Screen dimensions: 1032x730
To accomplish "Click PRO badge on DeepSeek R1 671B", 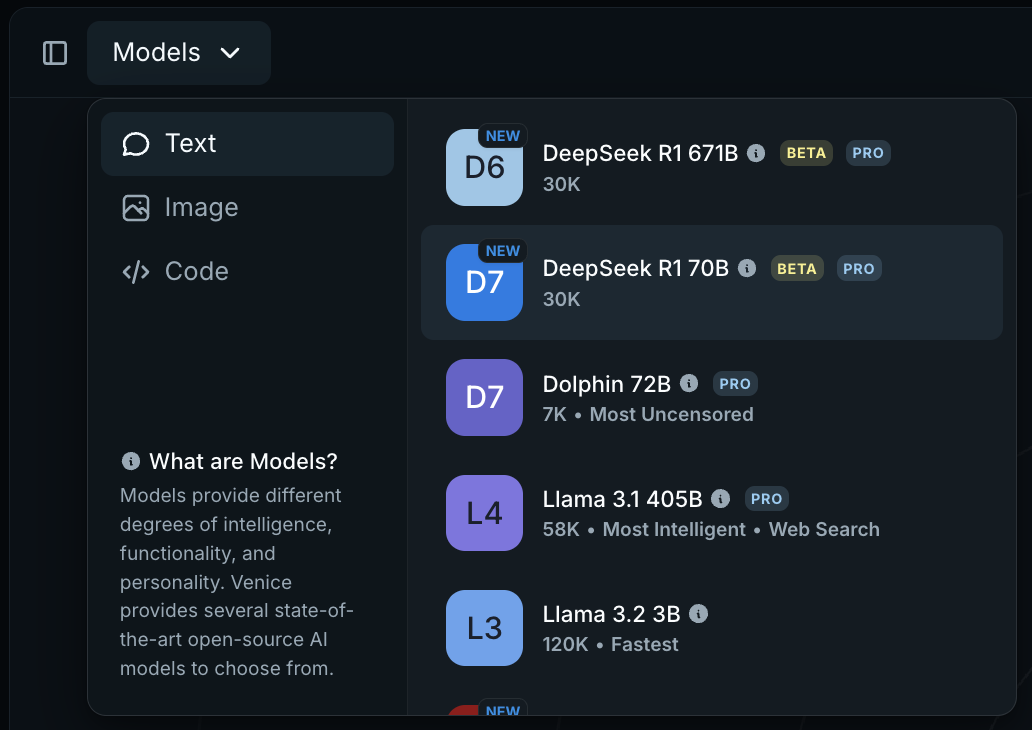I will (x=868, y=153).
